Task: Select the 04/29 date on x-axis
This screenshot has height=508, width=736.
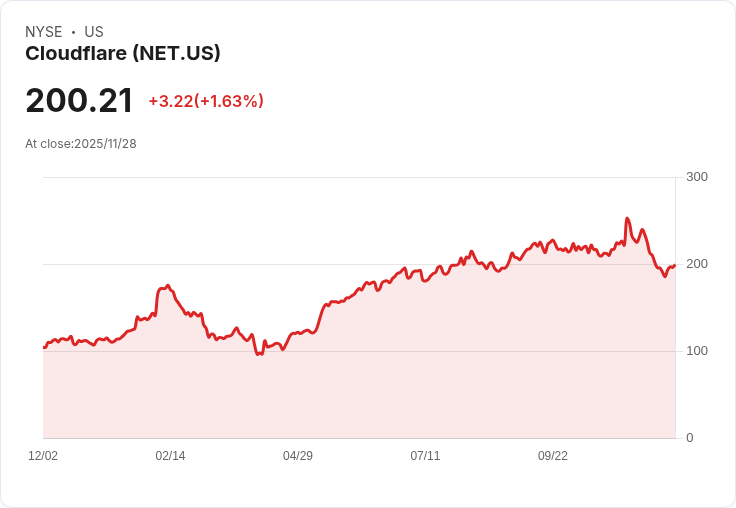Action: (x=298, y=455)
